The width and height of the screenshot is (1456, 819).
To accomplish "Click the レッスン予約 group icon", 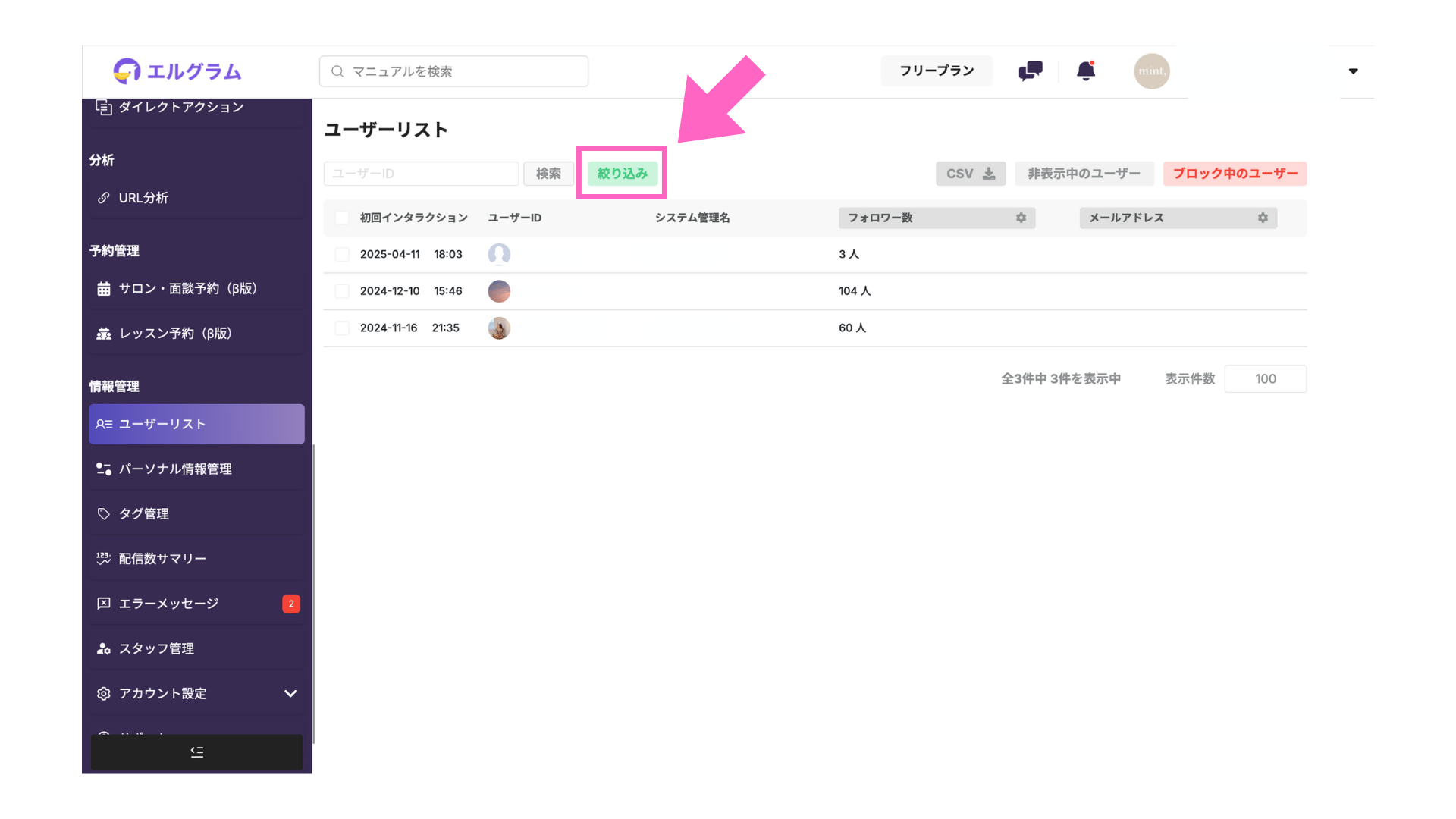I will (x=104, y=334).
